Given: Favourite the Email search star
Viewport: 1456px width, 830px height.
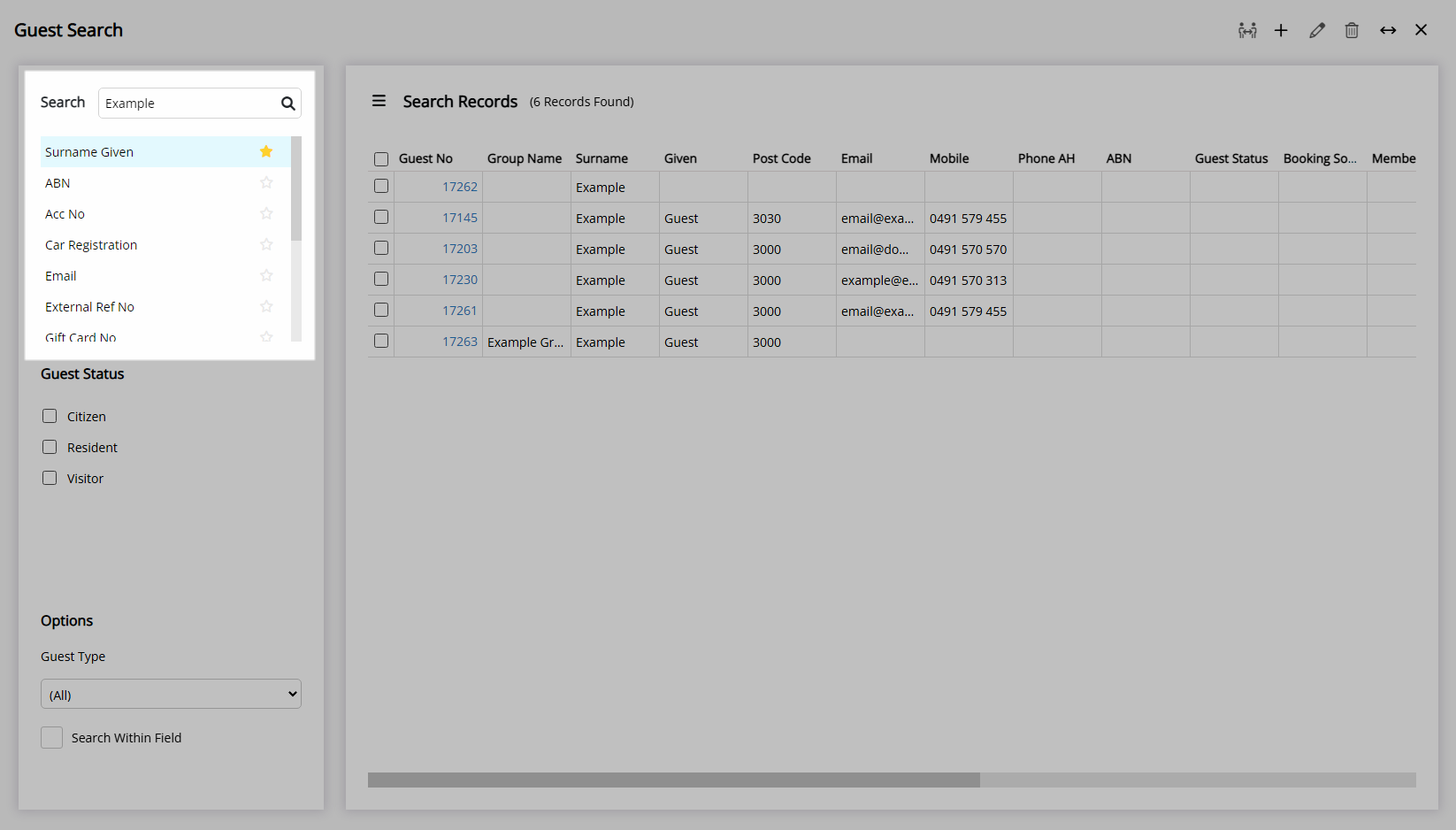Looking at the screenshot, I should (266, 275).
